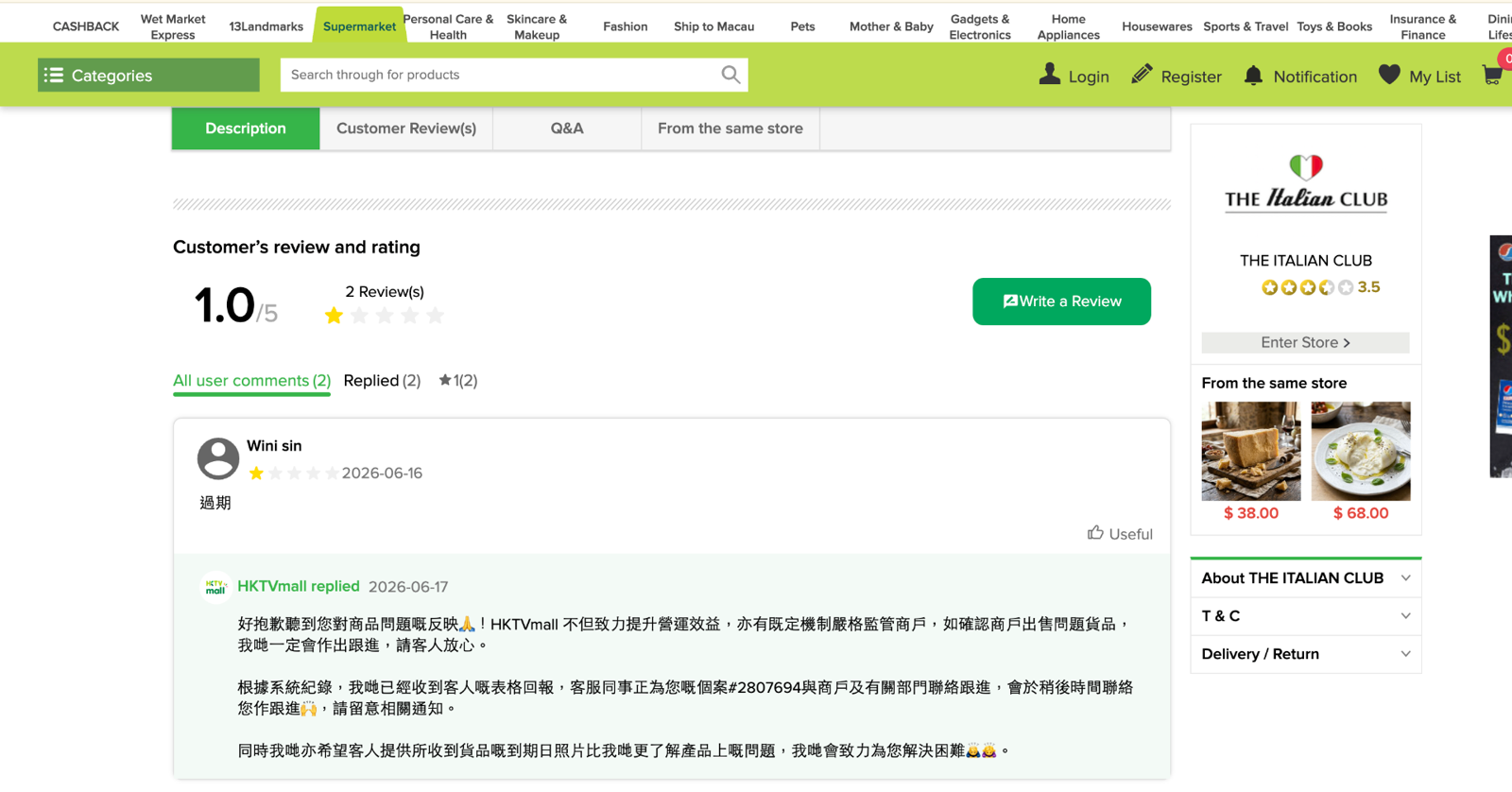This screenshot has height=792, width=1512.
Task: Click the Wini sin reviewer name
Action: click(x=274, y=446)
